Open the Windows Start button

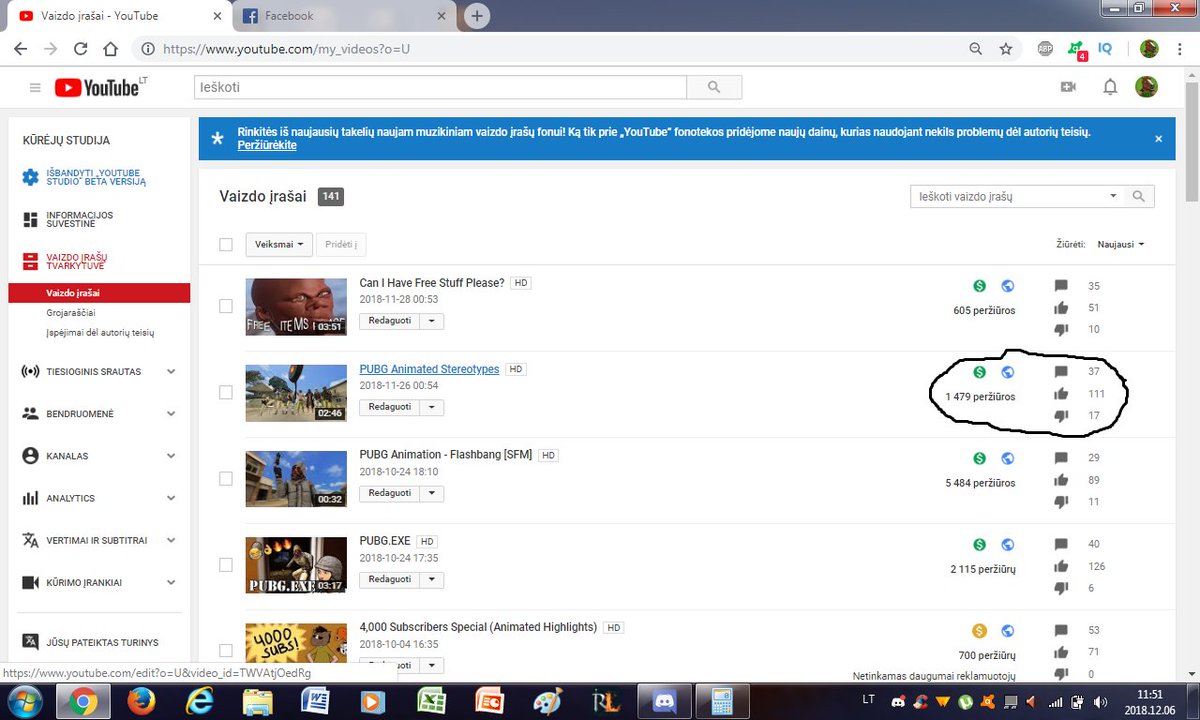coord(24,701)
